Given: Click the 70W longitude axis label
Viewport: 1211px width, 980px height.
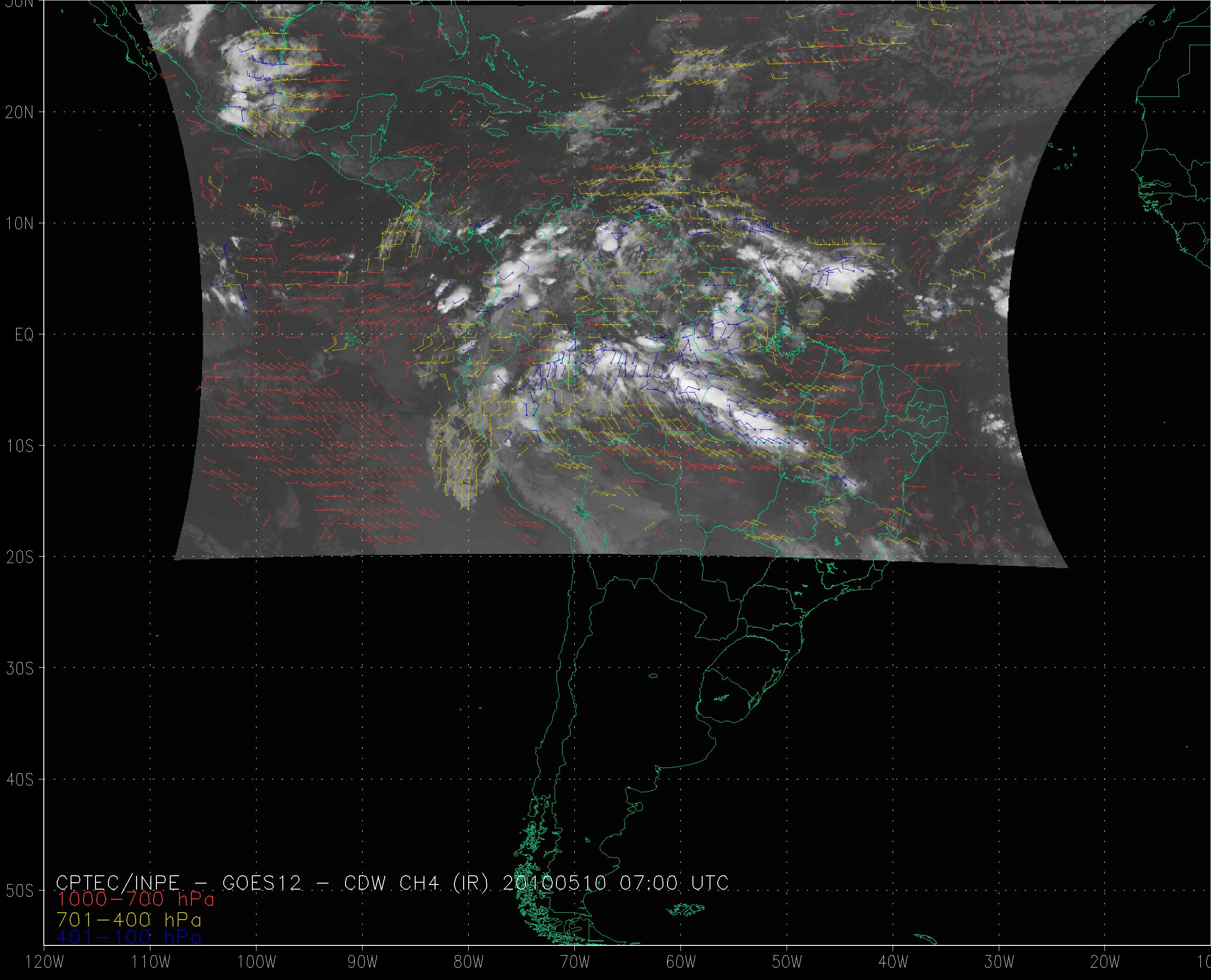Looking at the screenshot, I should (x=575, y=962).
